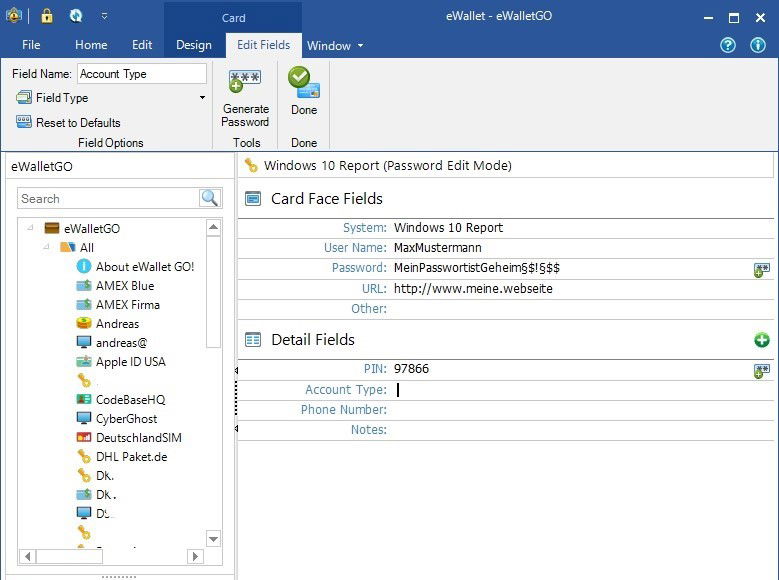Click the Done button with green check
Screen dimensions: 779x580
304,91
